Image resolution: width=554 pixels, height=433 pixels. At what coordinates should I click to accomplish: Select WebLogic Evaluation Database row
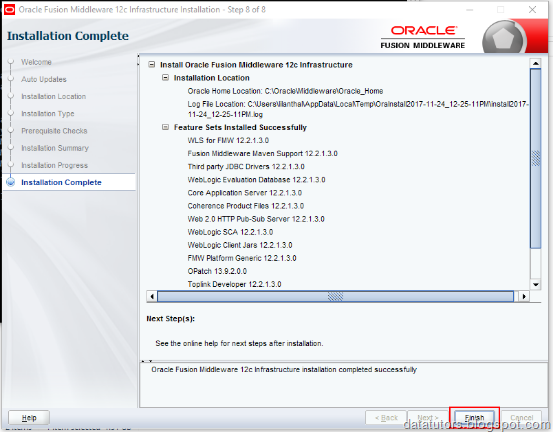257,180
